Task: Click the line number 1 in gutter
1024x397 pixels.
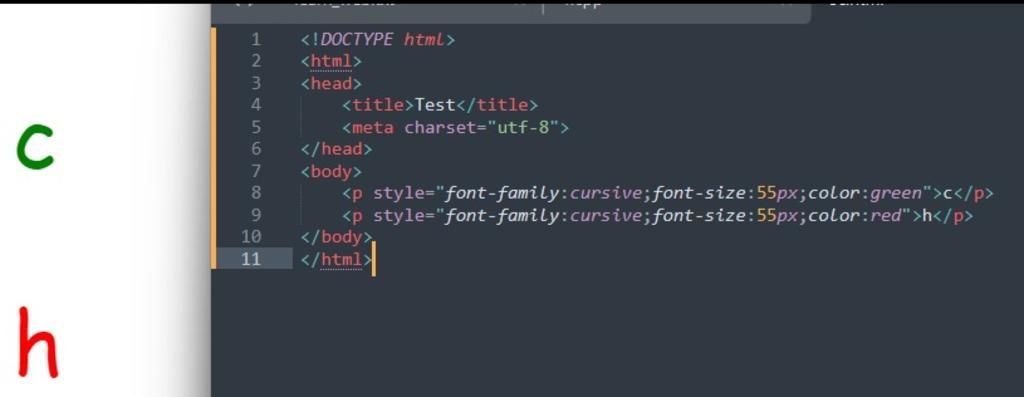Action: coord(255,40)
